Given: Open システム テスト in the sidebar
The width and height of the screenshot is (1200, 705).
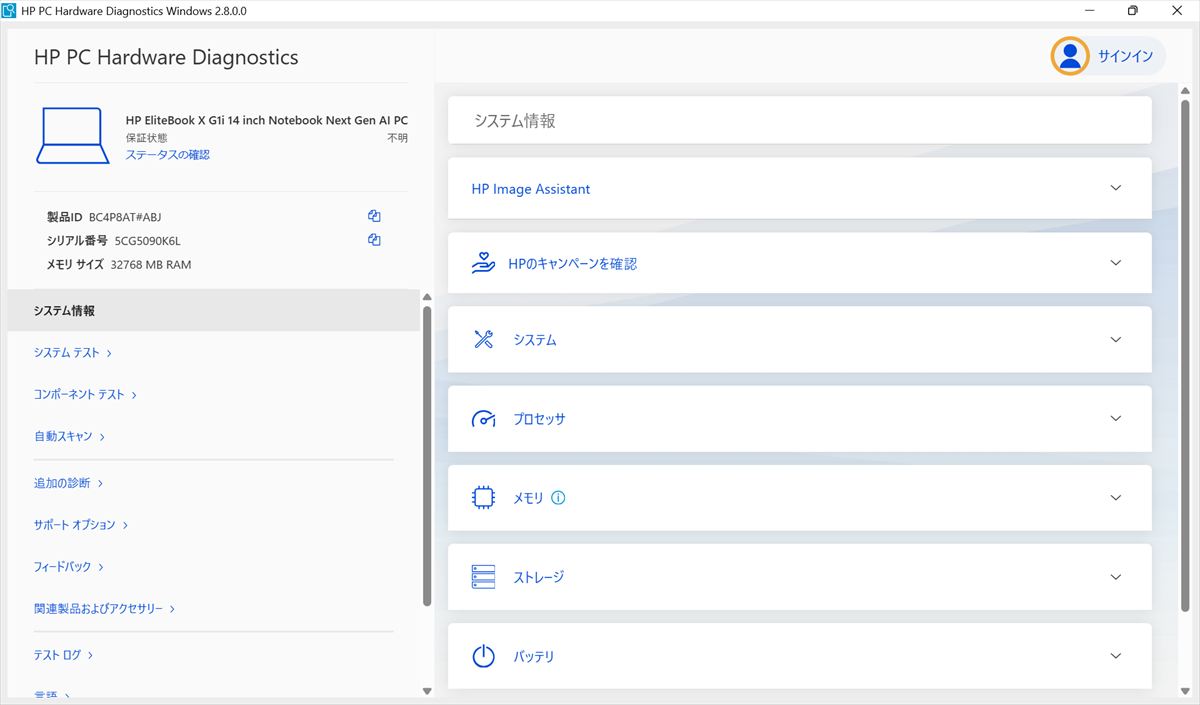Looking at the screenshot, I should point(72,352).
